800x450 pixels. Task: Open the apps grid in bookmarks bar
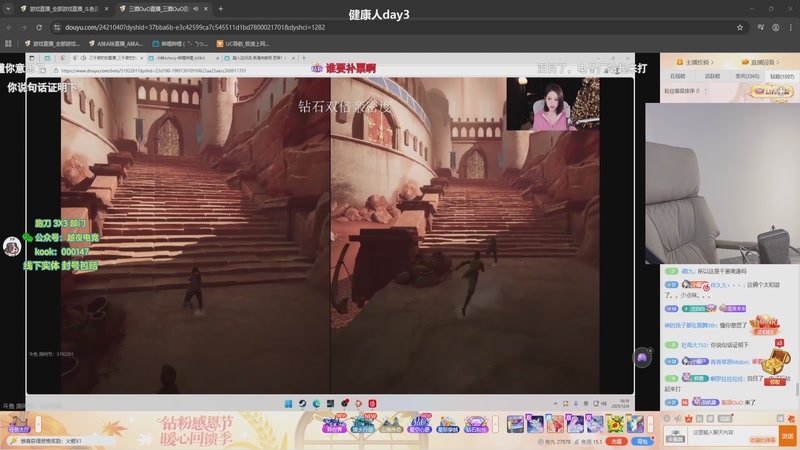(x=8, y=44)
